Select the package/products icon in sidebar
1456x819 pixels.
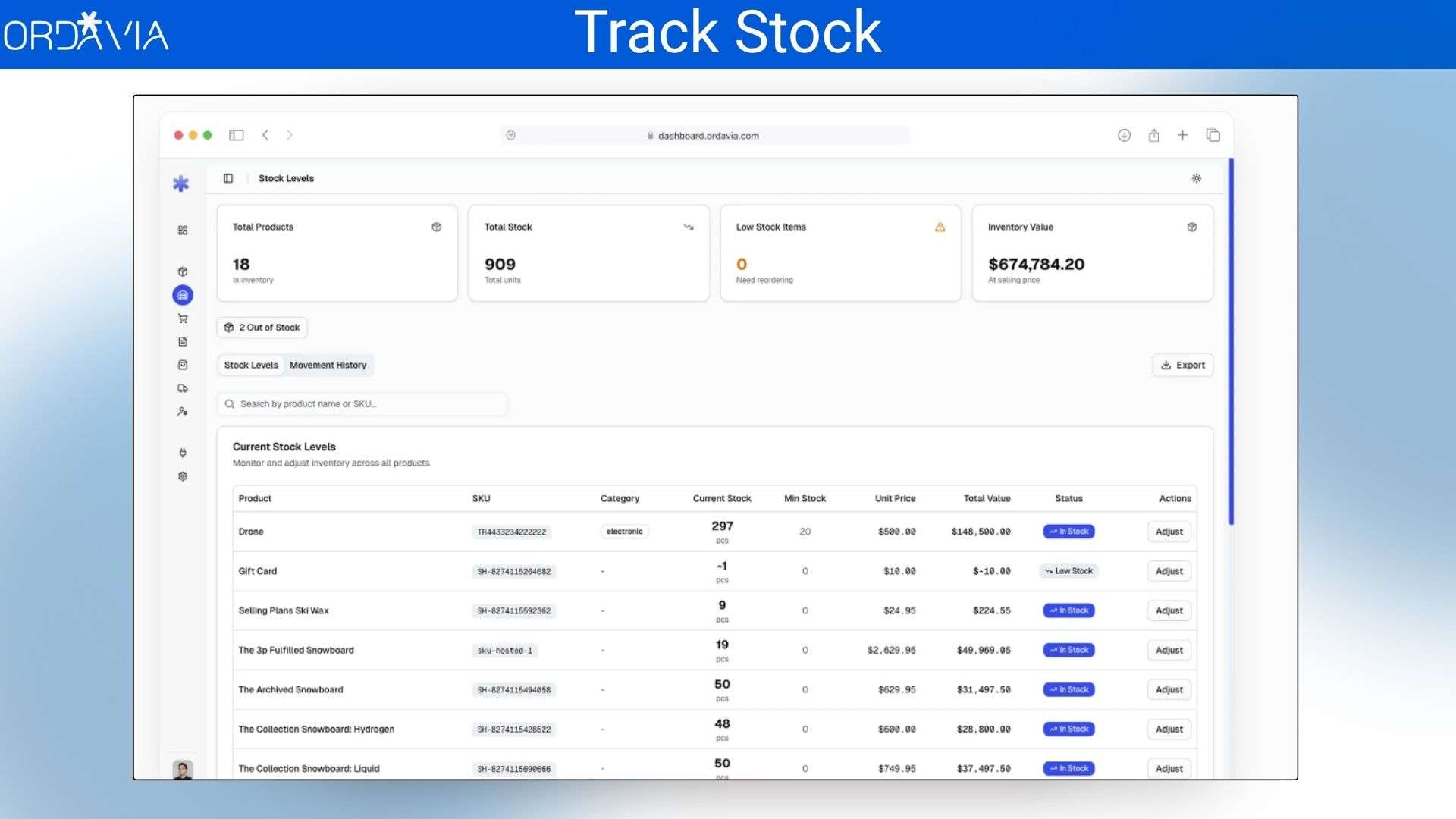coord(182,271)
